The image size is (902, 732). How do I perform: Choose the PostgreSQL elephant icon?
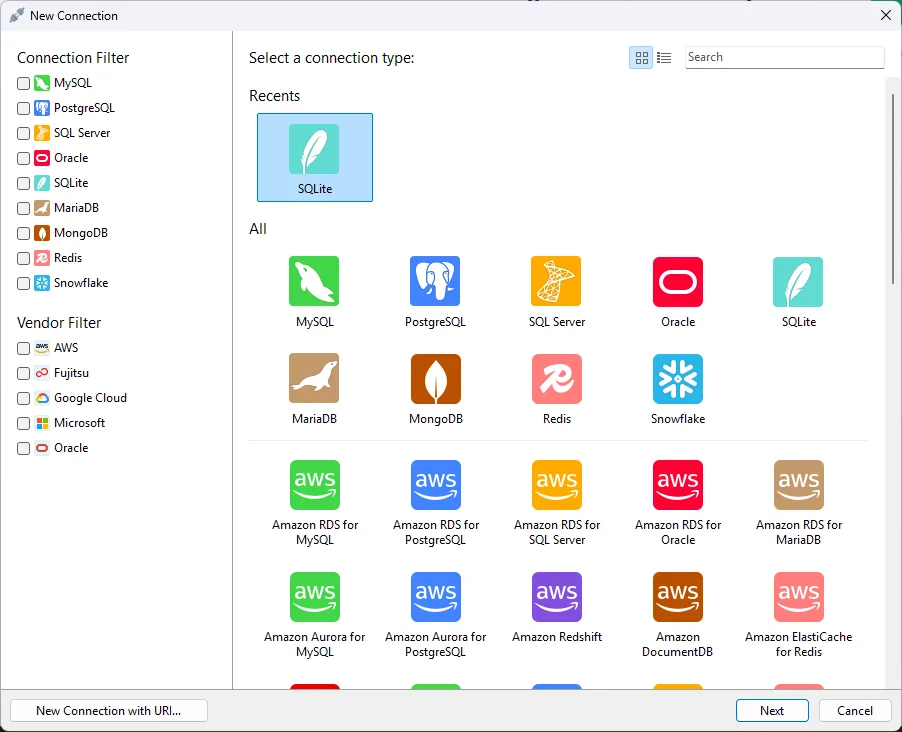[x=435, y=281]
